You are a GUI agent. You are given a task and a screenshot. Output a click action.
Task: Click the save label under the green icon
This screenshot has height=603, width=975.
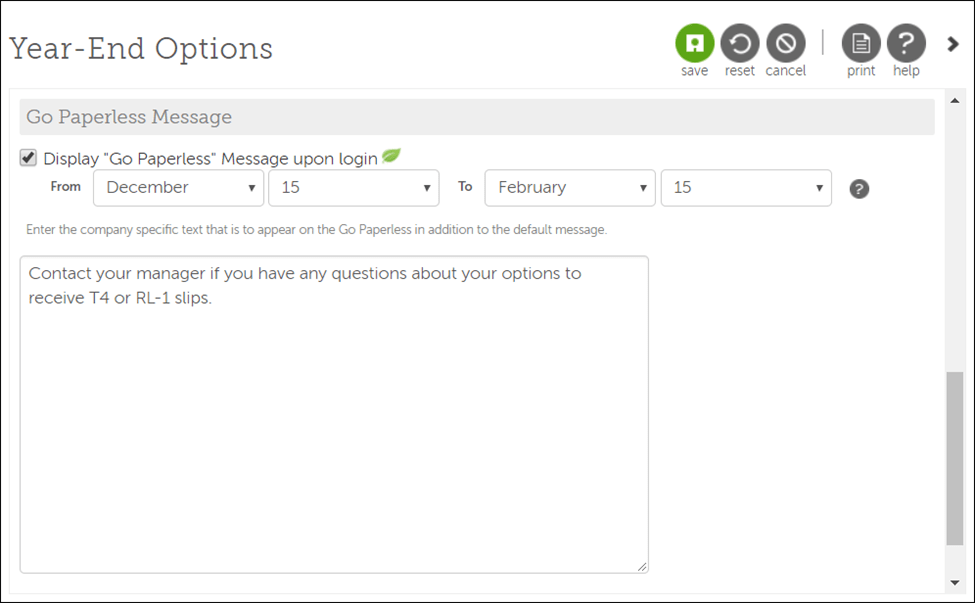point(694,70)
